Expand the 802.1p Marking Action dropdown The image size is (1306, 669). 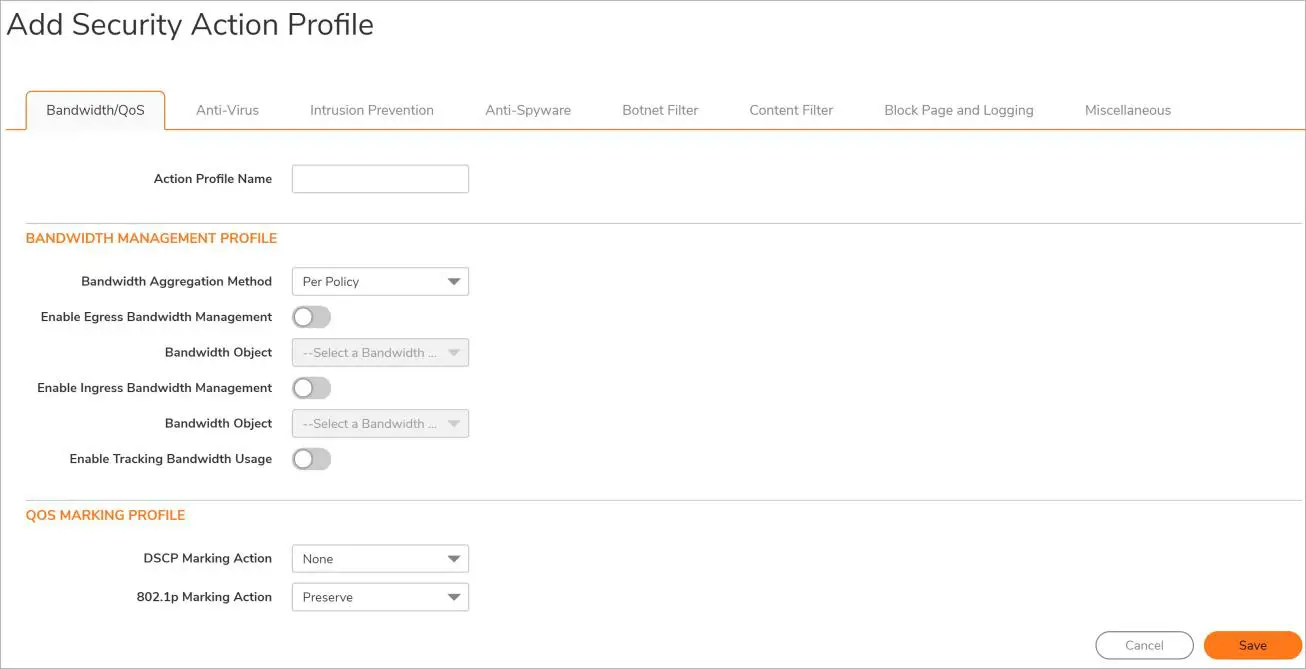point(380,597)
